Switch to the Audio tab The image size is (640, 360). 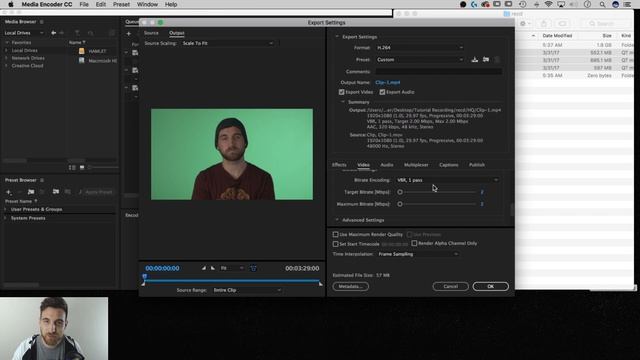click(x=387, y=165)
